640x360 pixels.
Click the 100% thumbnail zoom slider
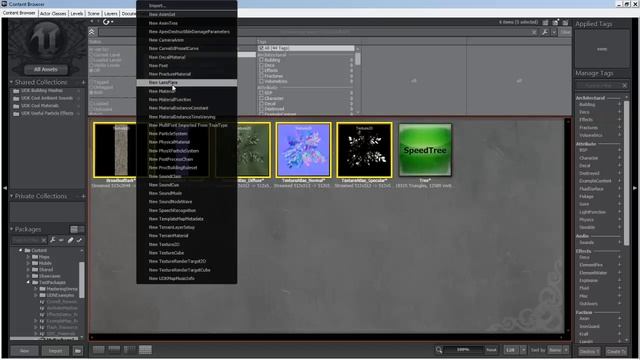[x=463, y=350]
